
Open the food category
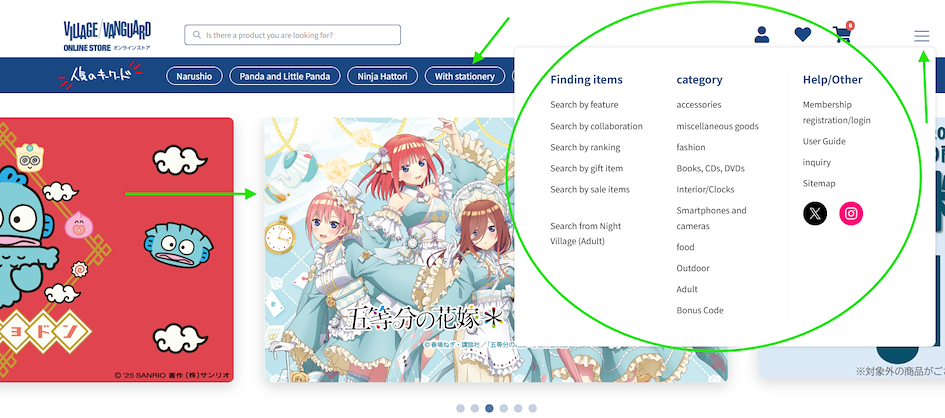click(x=685, y=248)
